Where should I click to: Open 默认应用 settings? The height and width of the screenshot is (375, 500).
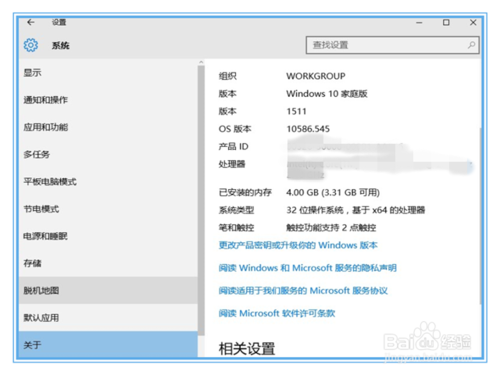pos(108,318)
